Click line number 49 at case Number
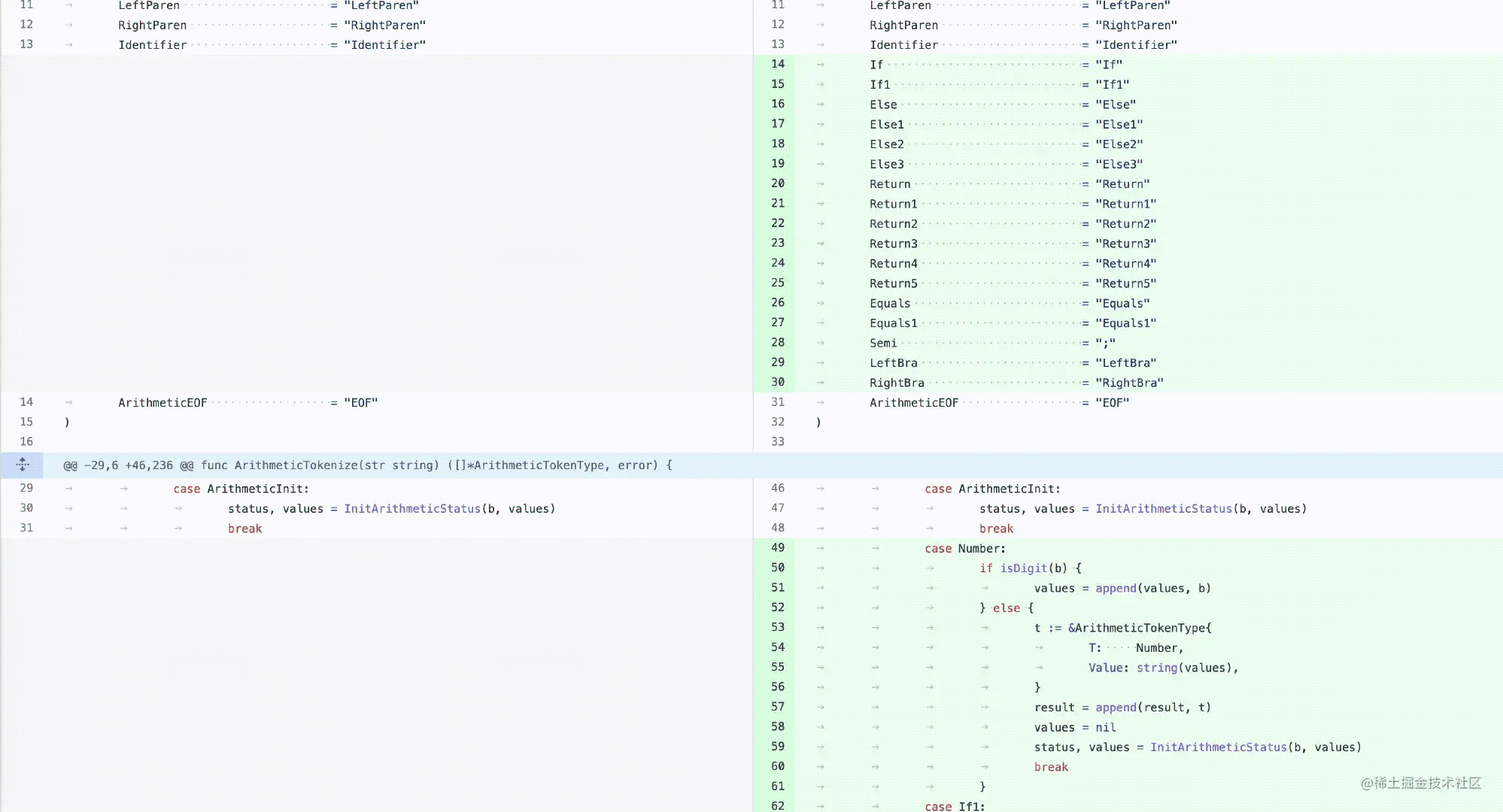The width and height of the screenshot is (1503, 812). click(777, 547)
